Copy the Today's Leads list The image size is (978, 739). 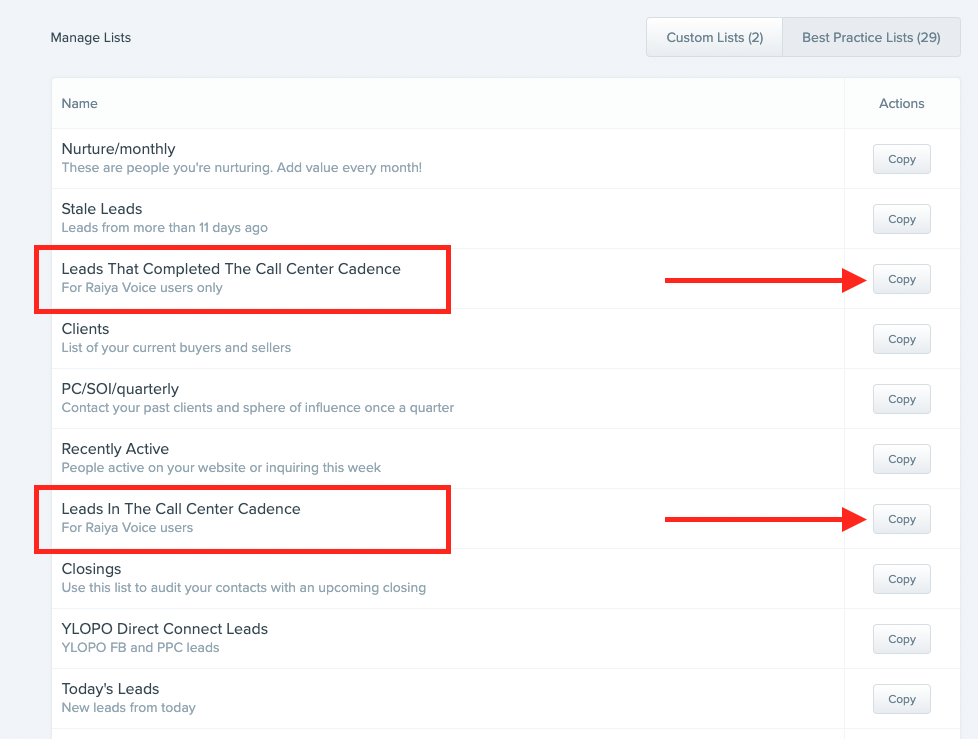click(901, 699)
